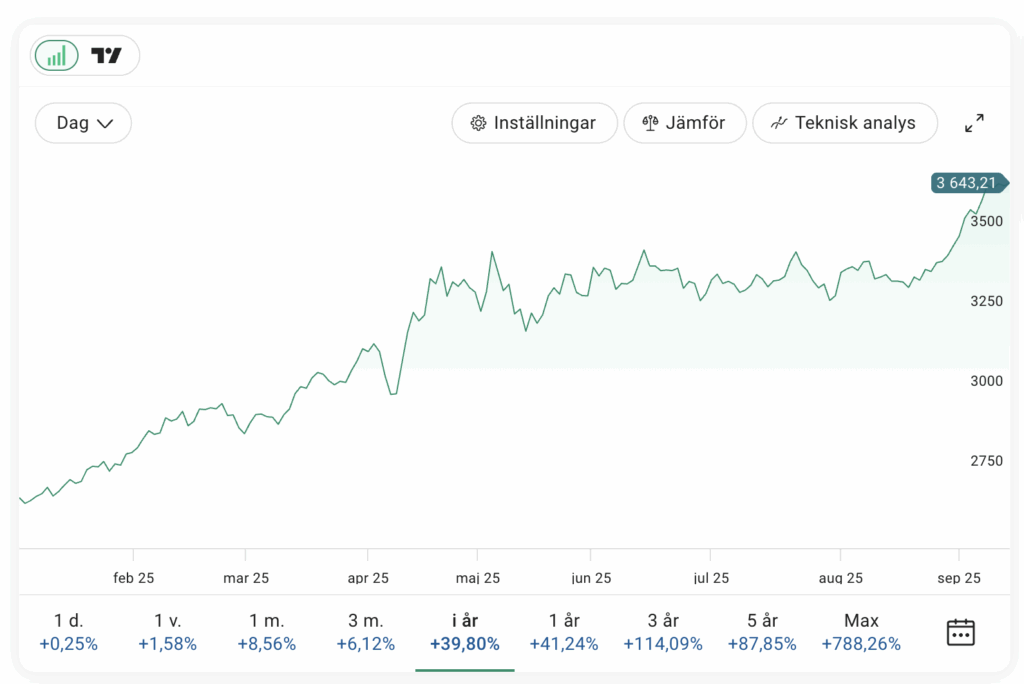Select the 1 m. time period
Viewport: 1024px width, 684px height.
click(x=267, y=632)
